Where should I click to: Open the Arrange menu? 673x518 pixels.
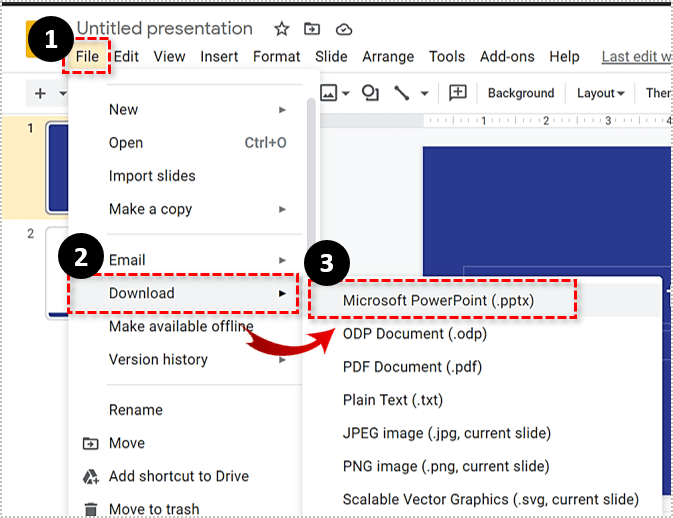(388, 57)
